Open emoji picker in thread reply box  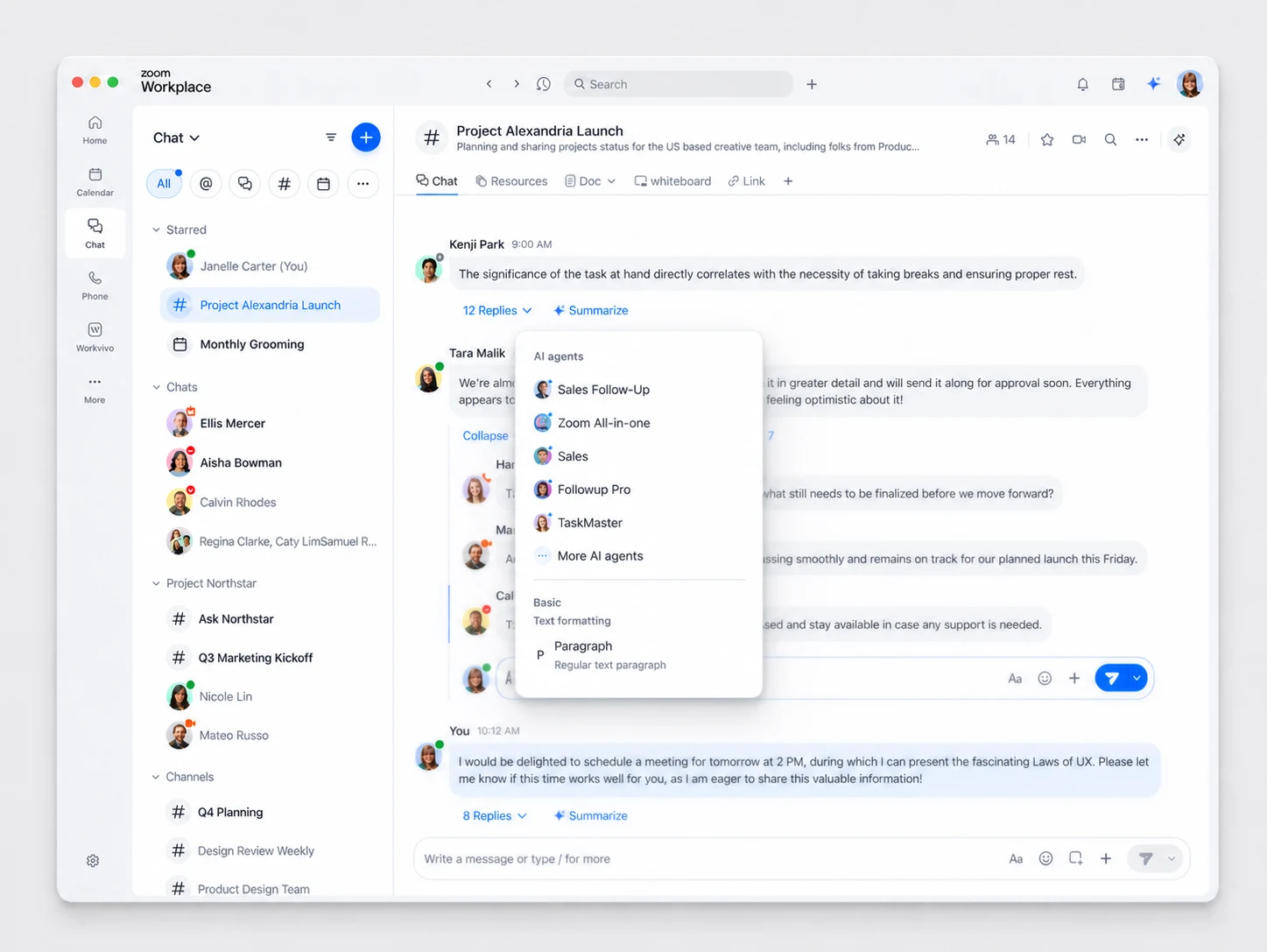(1045, 678)
